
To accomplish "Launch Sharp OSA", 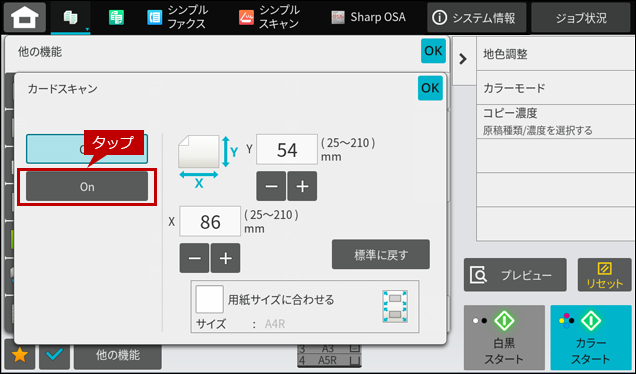I will tap(368, 17).
